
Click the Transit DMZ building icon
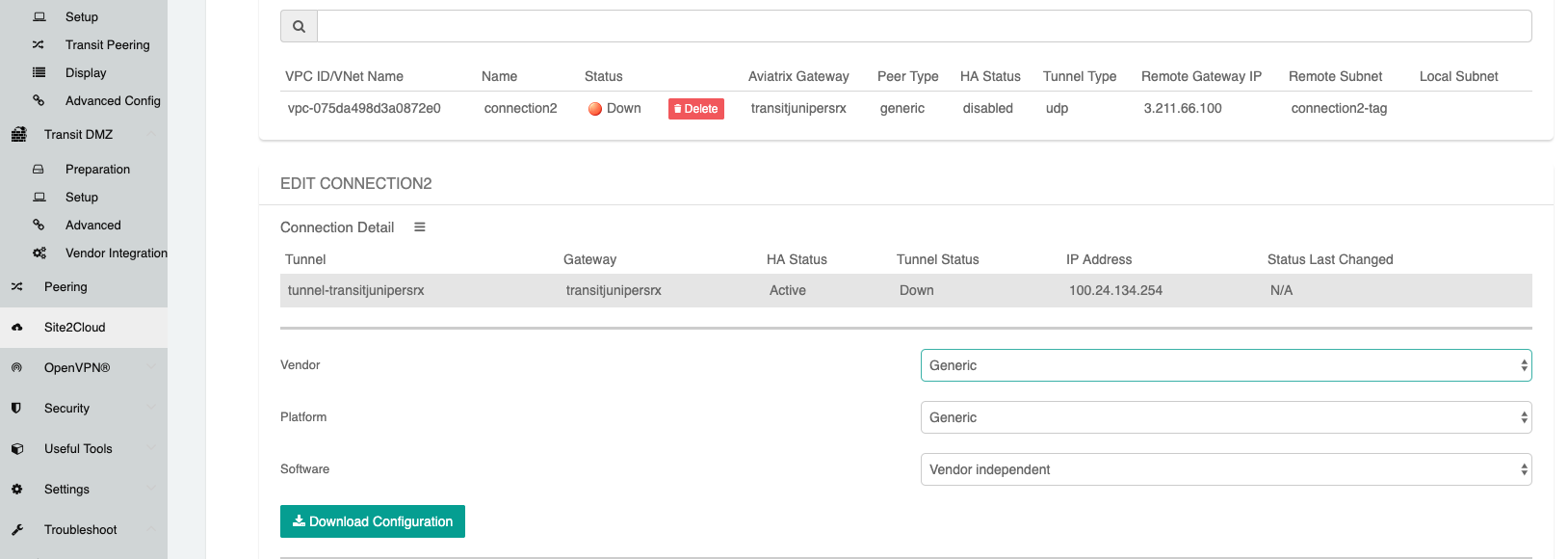19,135
